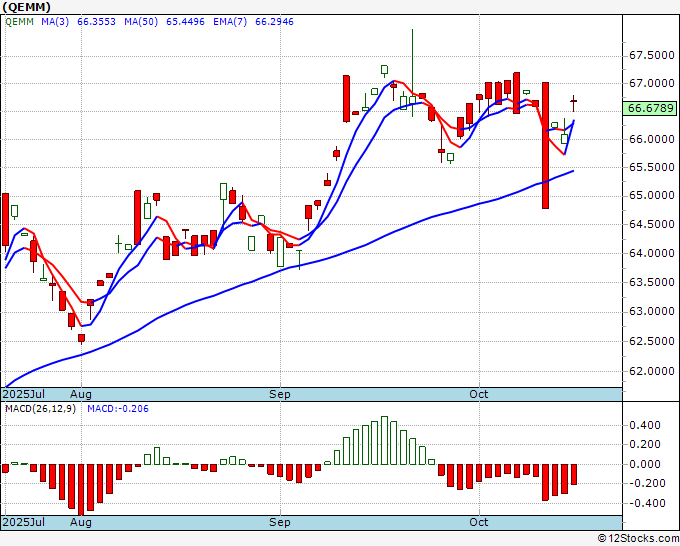Click Oct on the MACD panel axis
Screen dimensions: 680x546
(x=479, y=522)
